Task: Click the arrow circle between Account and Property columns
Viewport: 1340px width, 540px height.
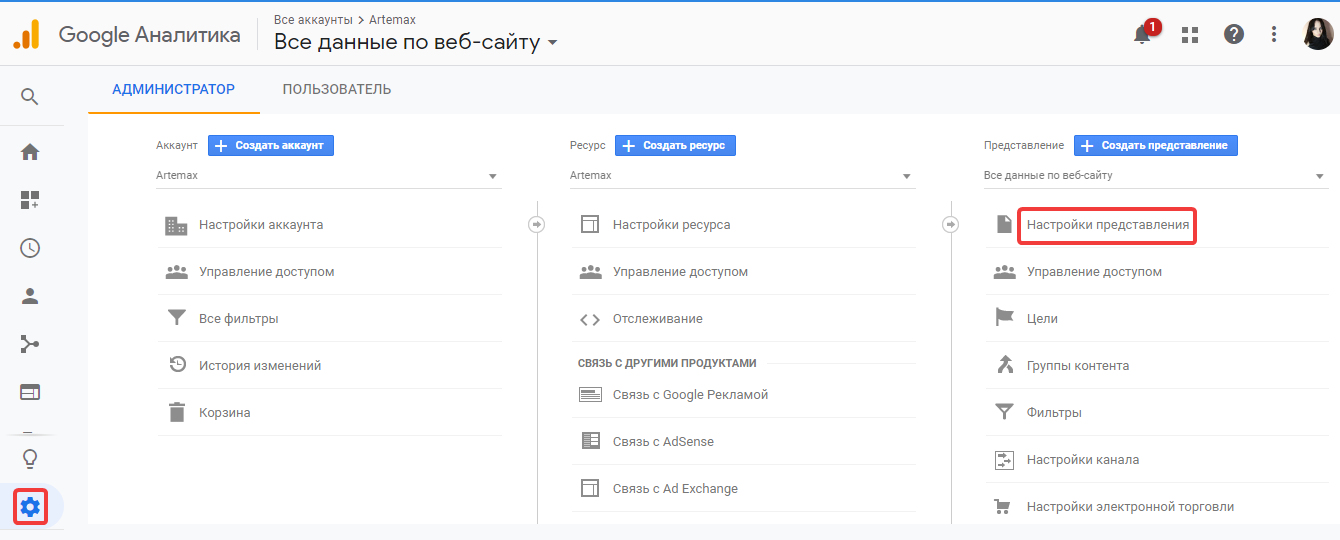Action: 537,225
